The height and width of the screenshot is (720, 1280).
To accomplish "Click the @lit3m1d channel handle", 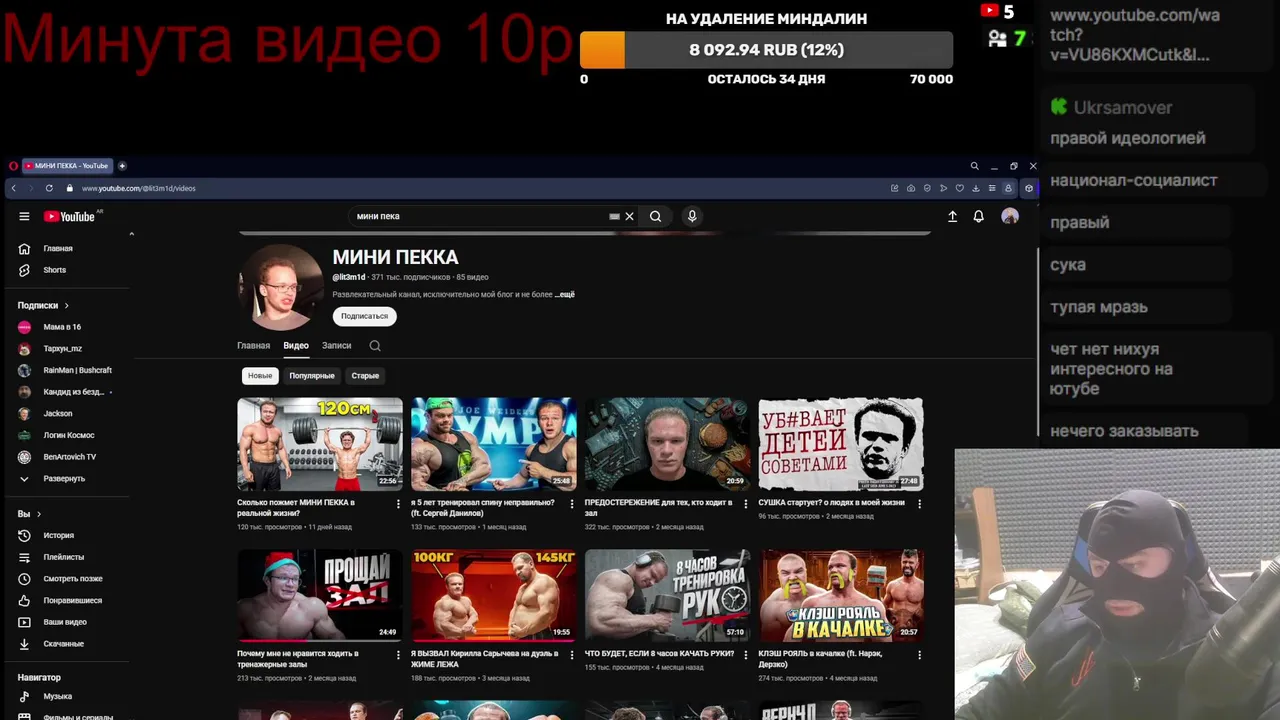I will pyautogui.click(x=349, y=277).
